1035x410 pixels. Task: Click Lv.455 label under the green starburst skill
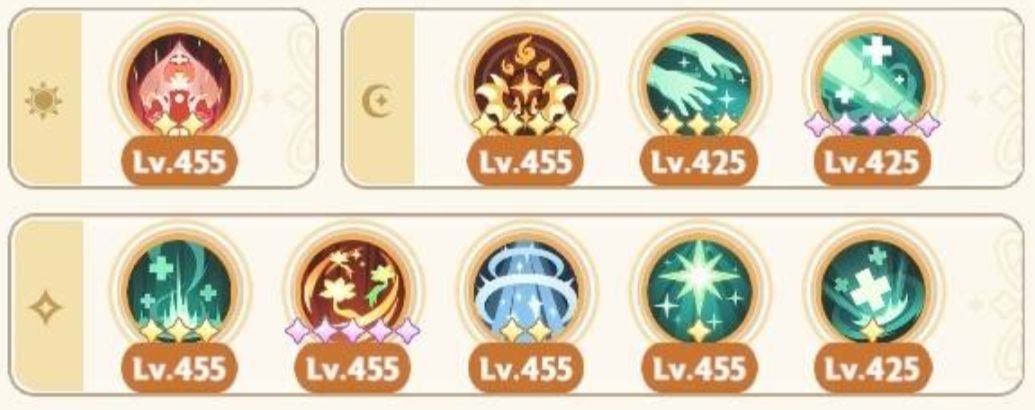699,368
